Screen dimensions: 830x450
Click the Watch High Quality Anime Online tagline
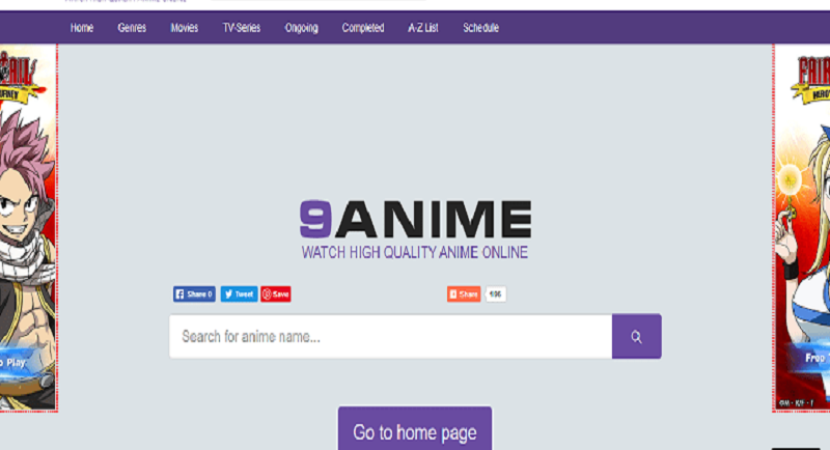(415, 252)
